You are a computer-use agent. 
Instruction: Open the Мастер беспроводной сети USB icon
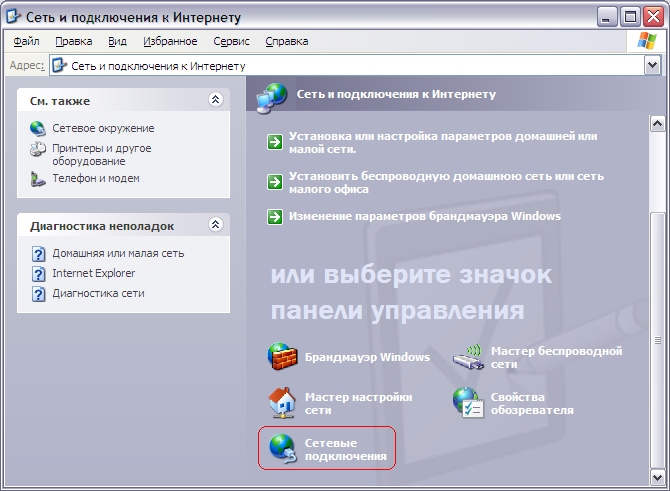(x=468, y=357)
